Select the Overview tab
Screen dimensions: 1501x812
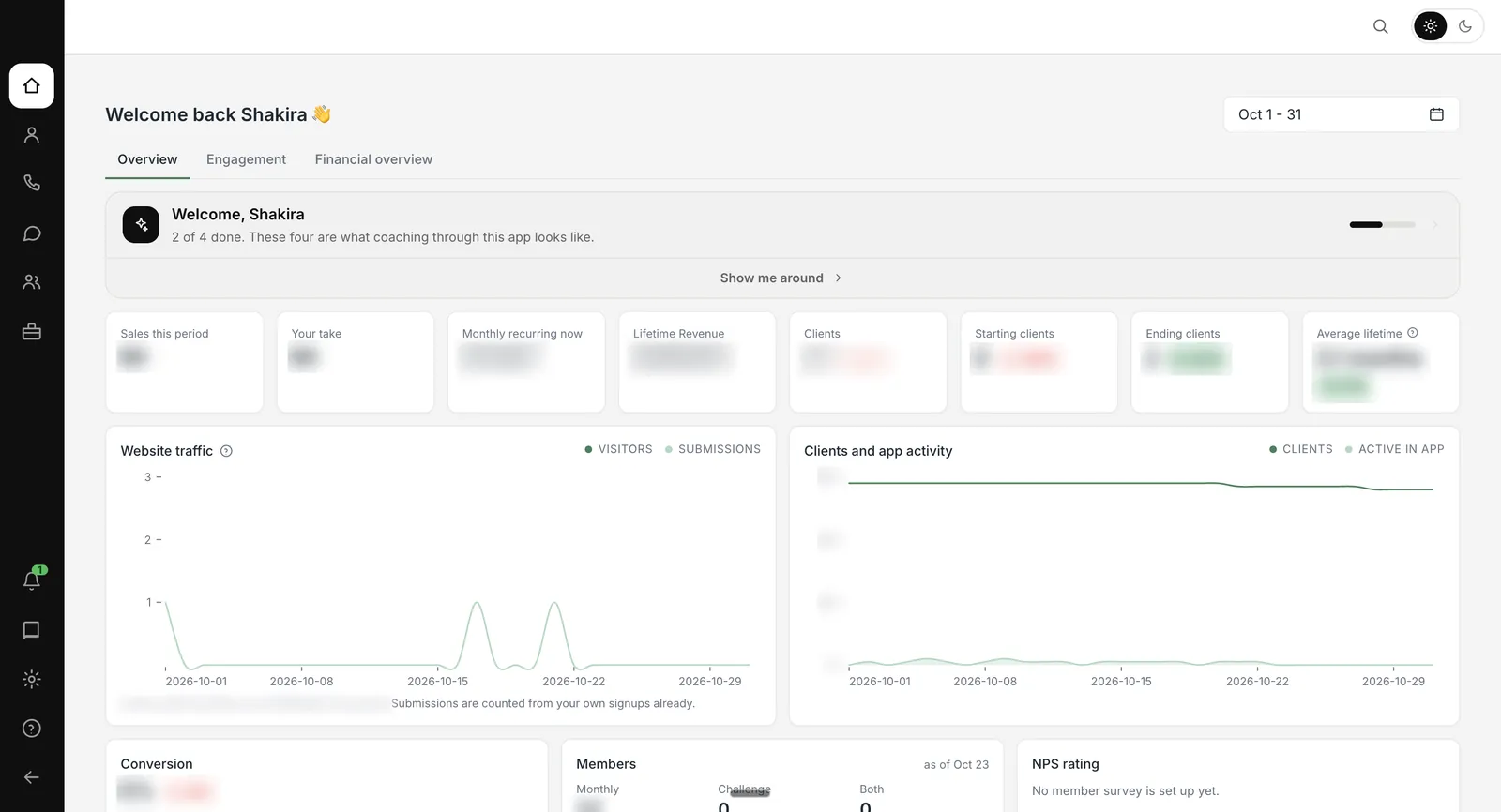click(x=147, y=159)
